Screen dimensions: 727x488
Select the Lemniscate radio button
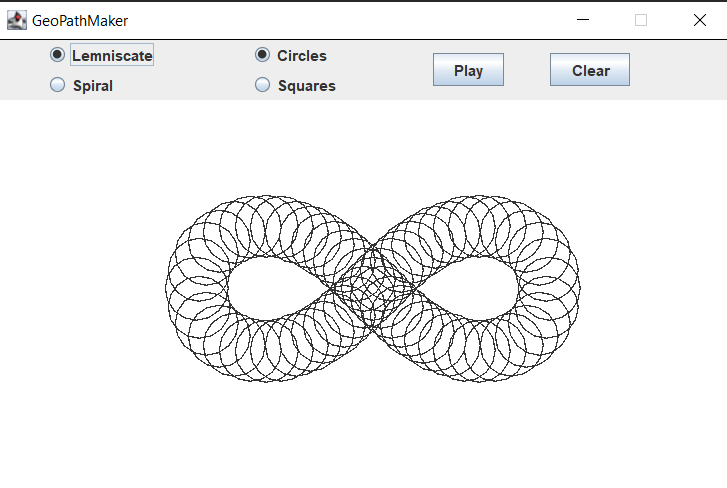click(x=58, y=55)
